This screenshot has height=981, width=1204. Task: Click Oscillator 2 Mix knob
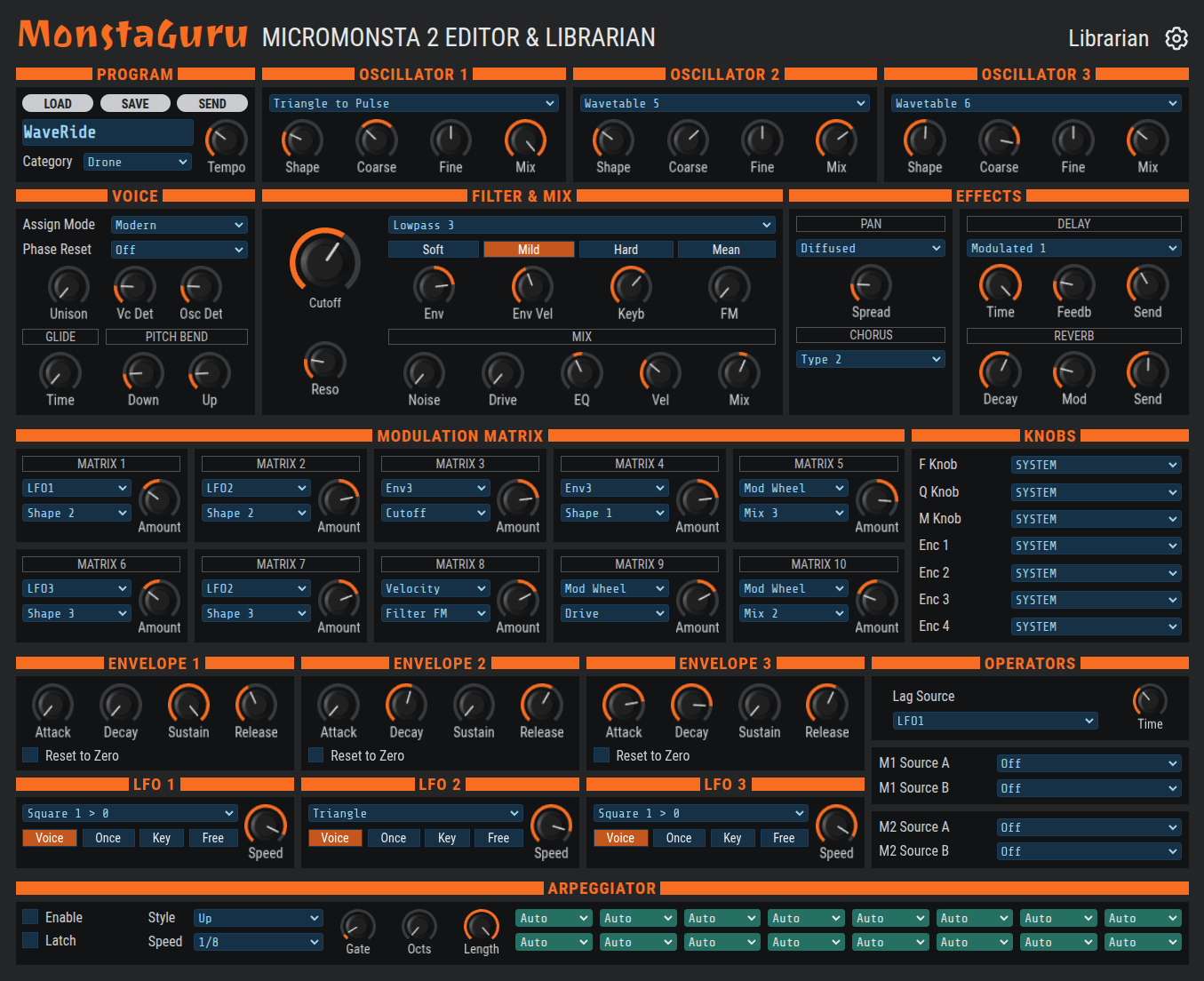tap(836, 140)
